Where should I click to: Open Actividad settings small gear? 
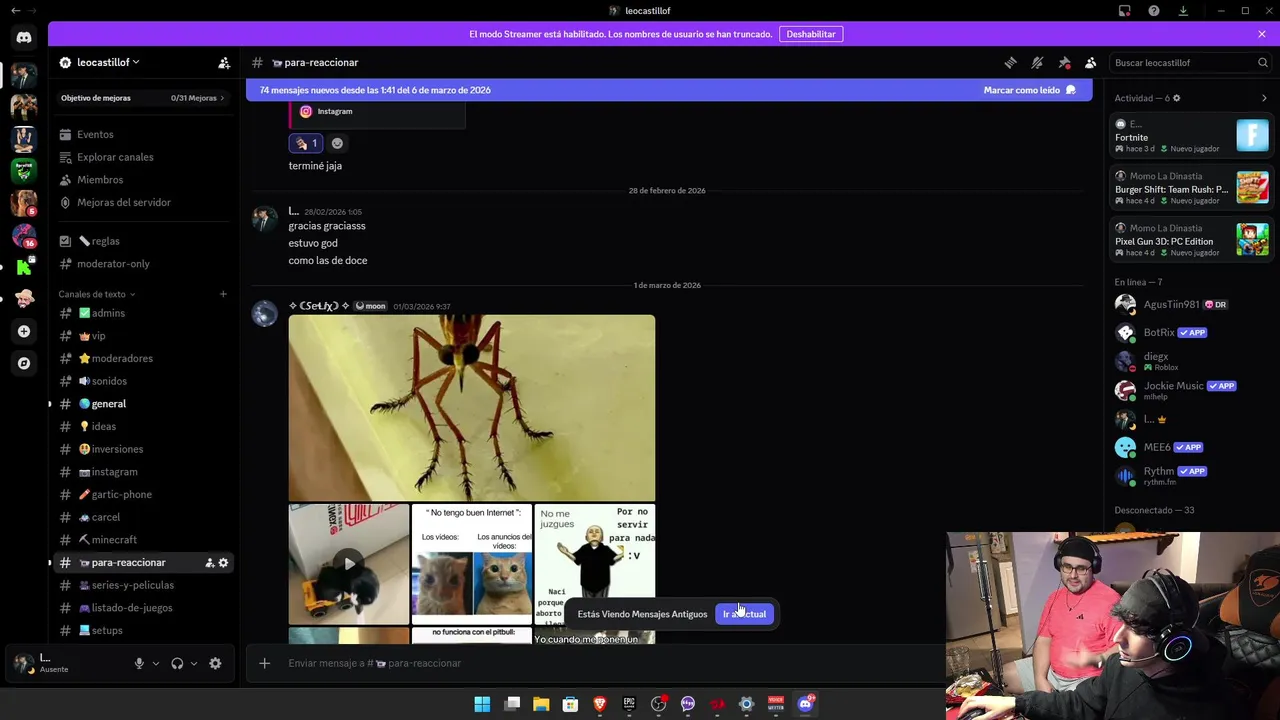coord(1176,98)
